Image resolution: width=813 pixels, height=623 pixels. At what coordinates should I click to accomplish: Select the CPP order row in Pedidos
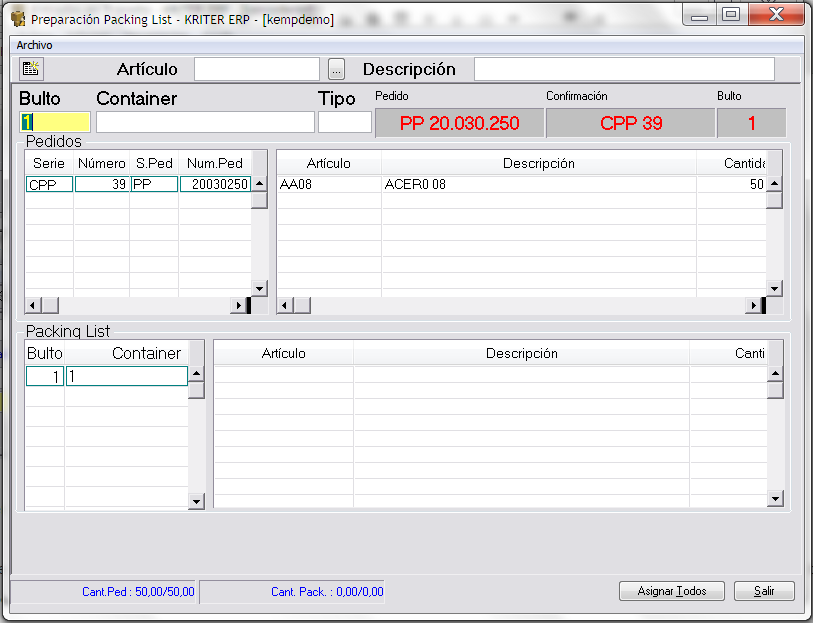tap(49, 185)
